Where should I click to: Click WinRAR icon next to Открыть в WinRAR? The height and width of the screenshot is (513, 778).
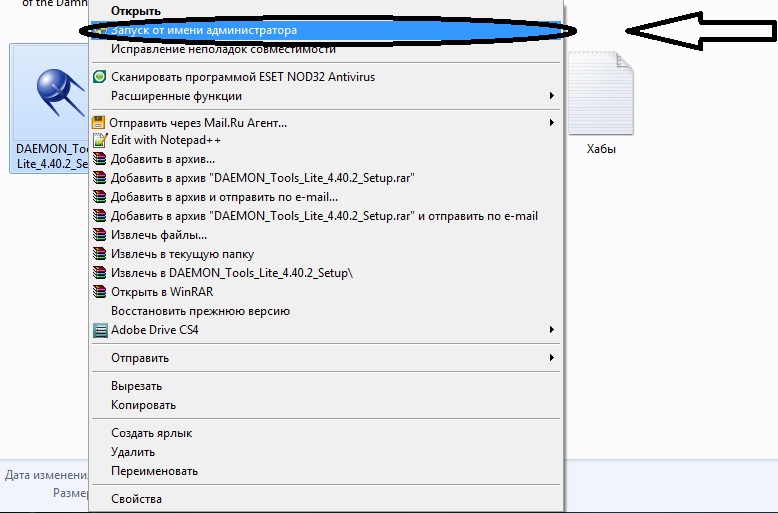click(x=100, y=292)
